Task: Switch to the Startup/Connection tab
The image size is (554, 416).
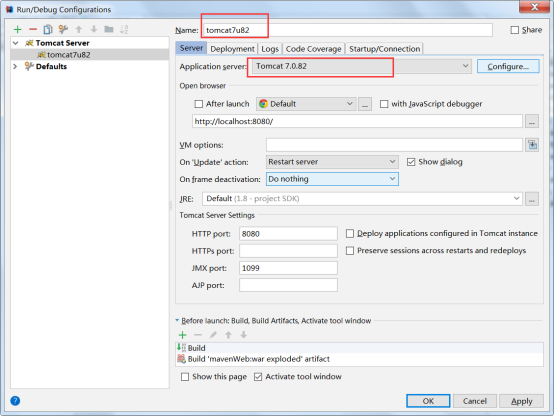Action: click(x=384, y=49)
